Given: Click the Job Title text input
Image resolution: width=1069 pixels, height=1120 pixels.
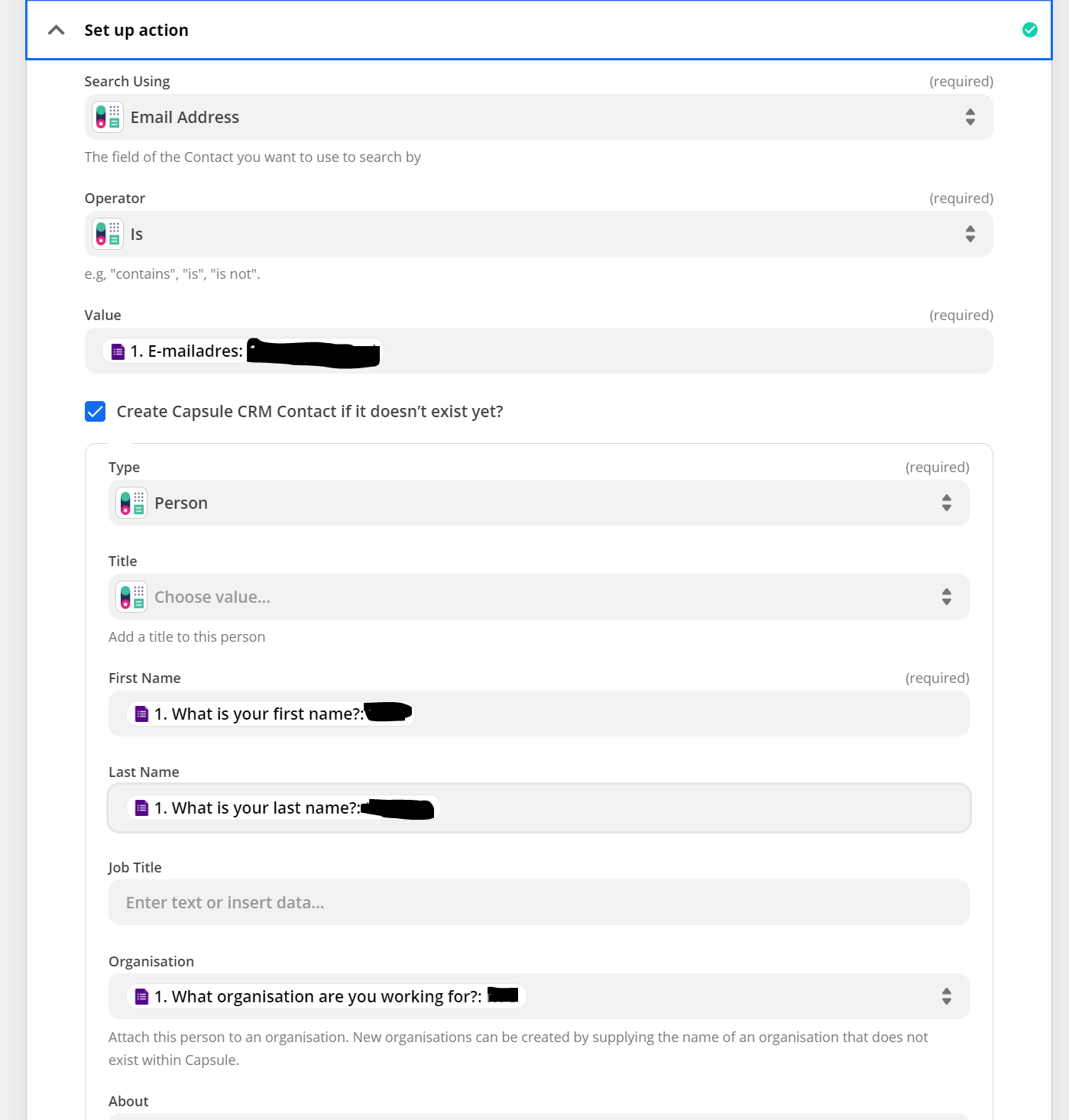Looking at the screenshot, I should (539, 903).
